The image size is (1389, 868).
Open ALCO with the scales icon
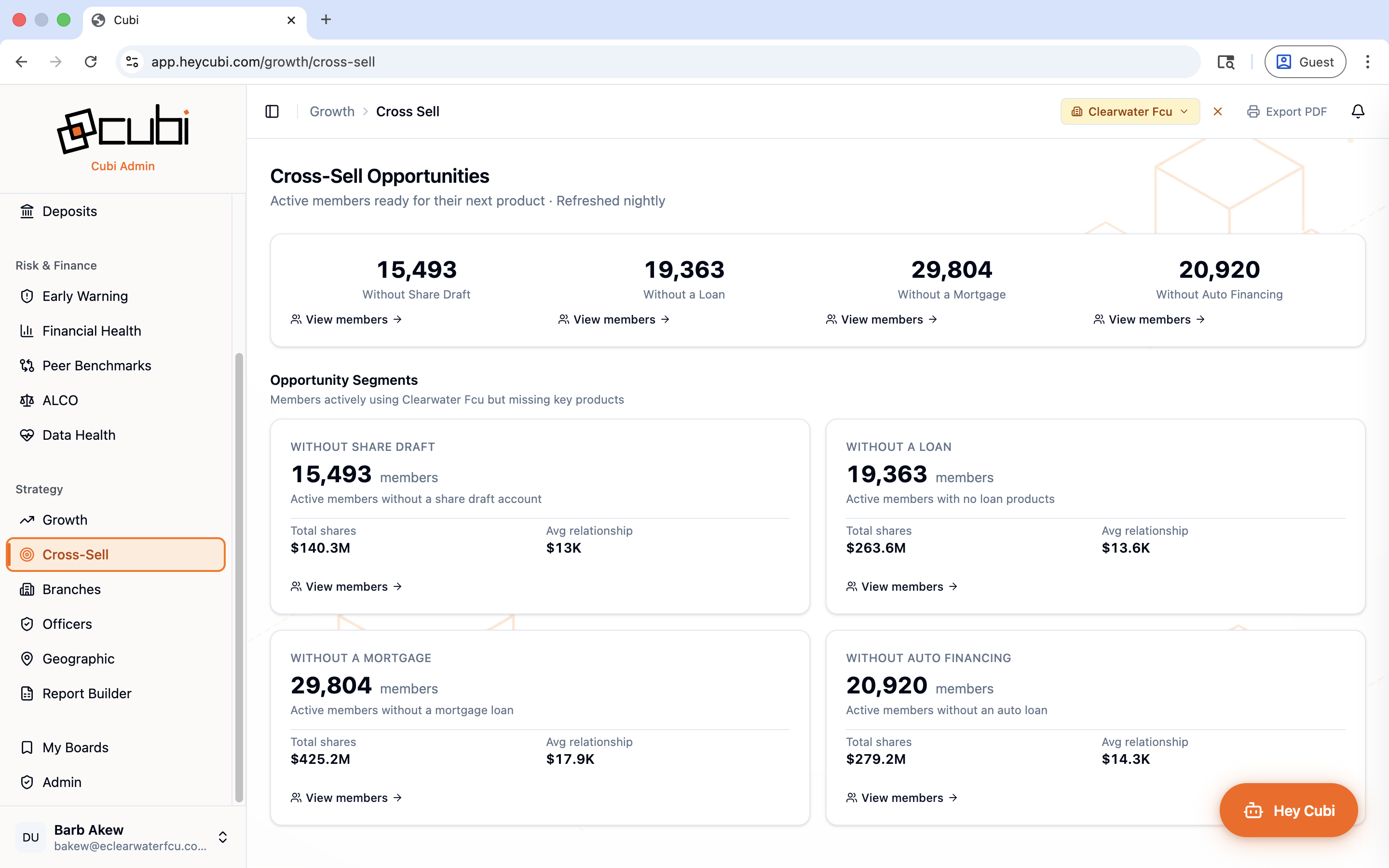[60, 400]
